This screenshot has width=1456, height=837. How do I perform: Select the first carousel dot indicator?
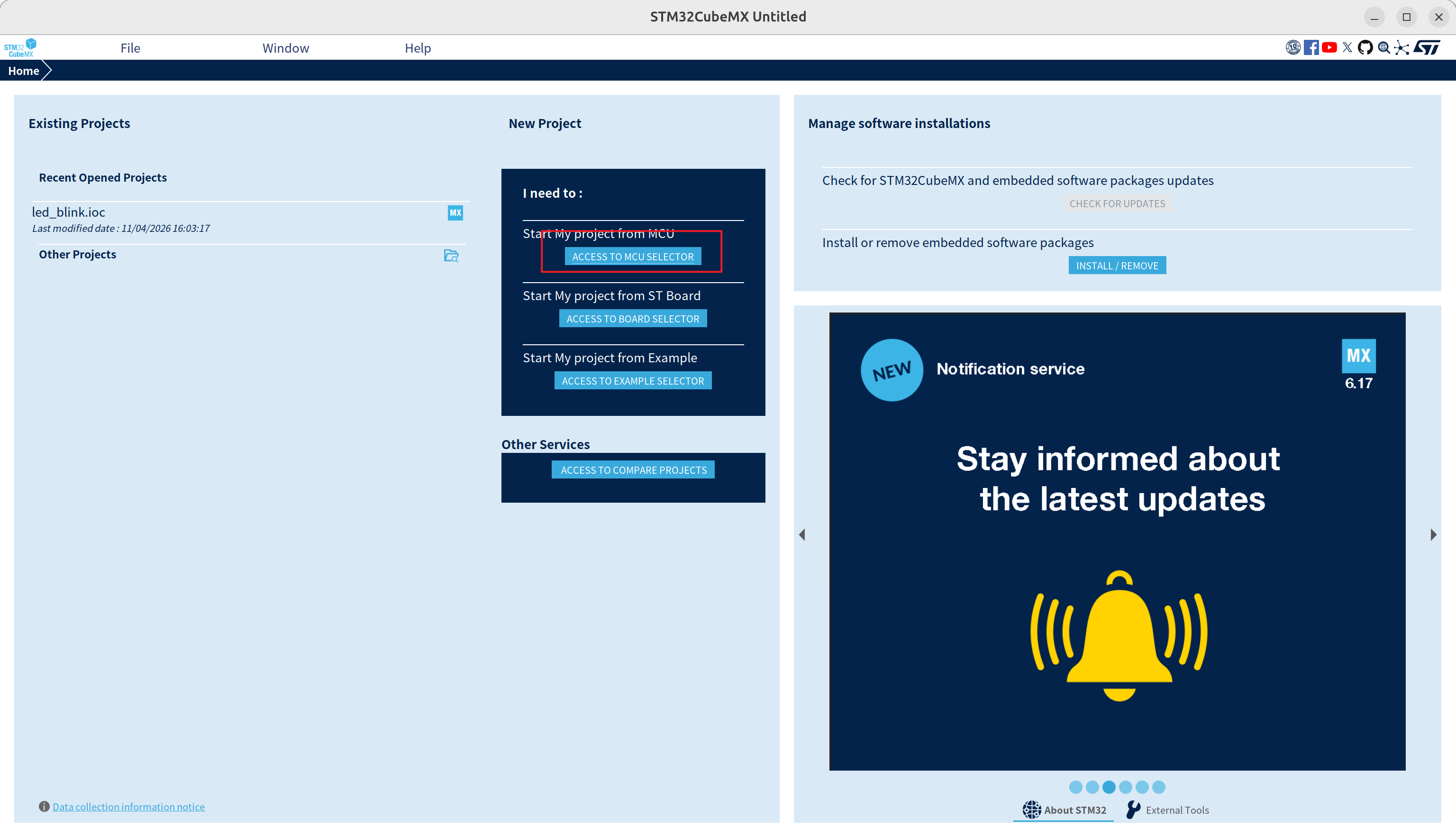[1076, 787]
